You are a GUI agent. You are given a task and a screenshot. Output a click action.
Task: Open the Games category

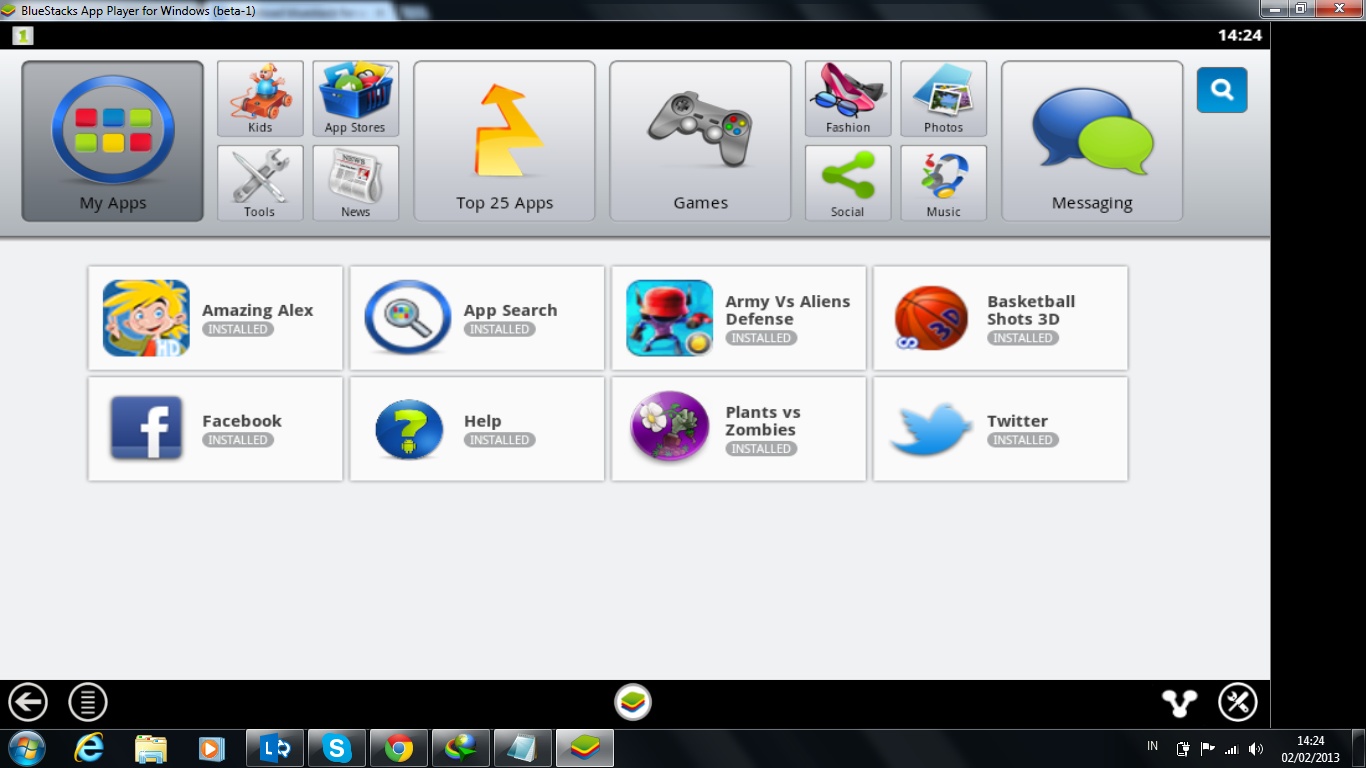pos(700,141)
